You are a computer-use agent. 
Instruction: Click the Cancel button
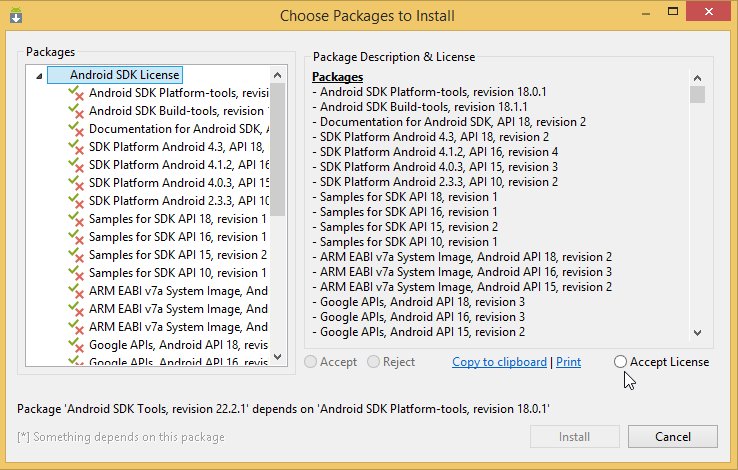click(x=673, y=437)
